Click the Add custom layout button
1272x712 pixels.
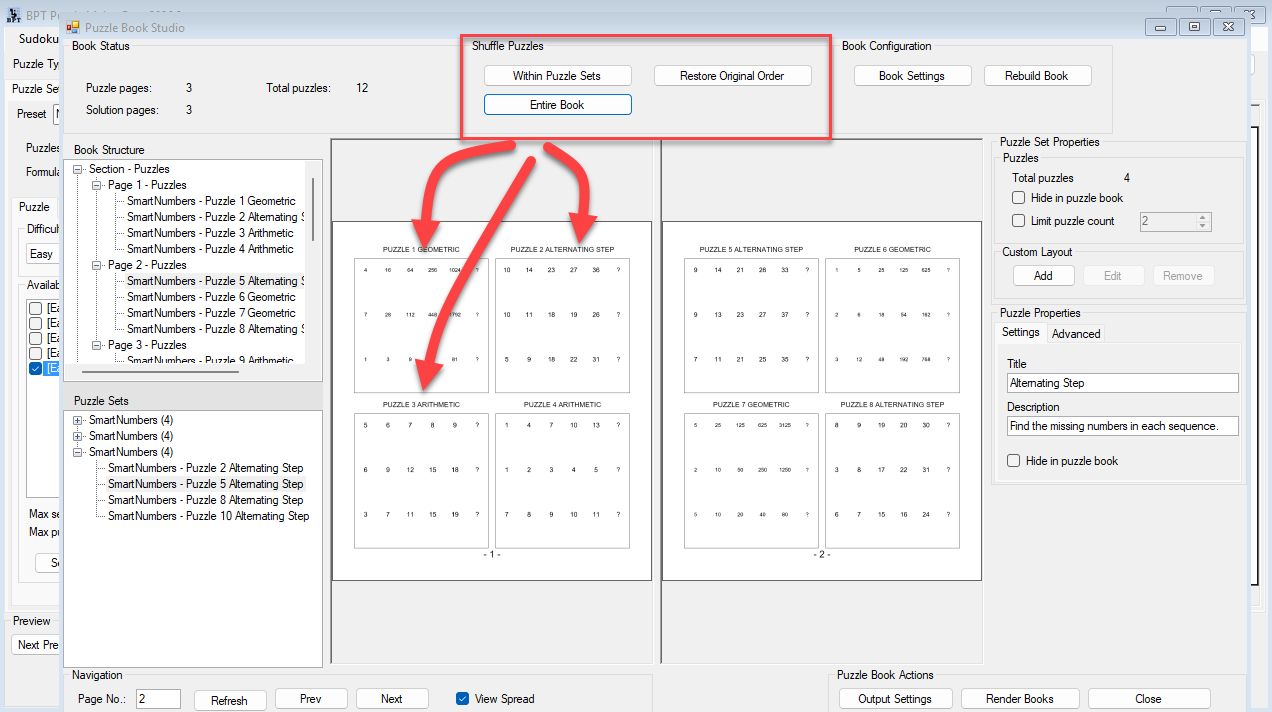(1043, 276)
